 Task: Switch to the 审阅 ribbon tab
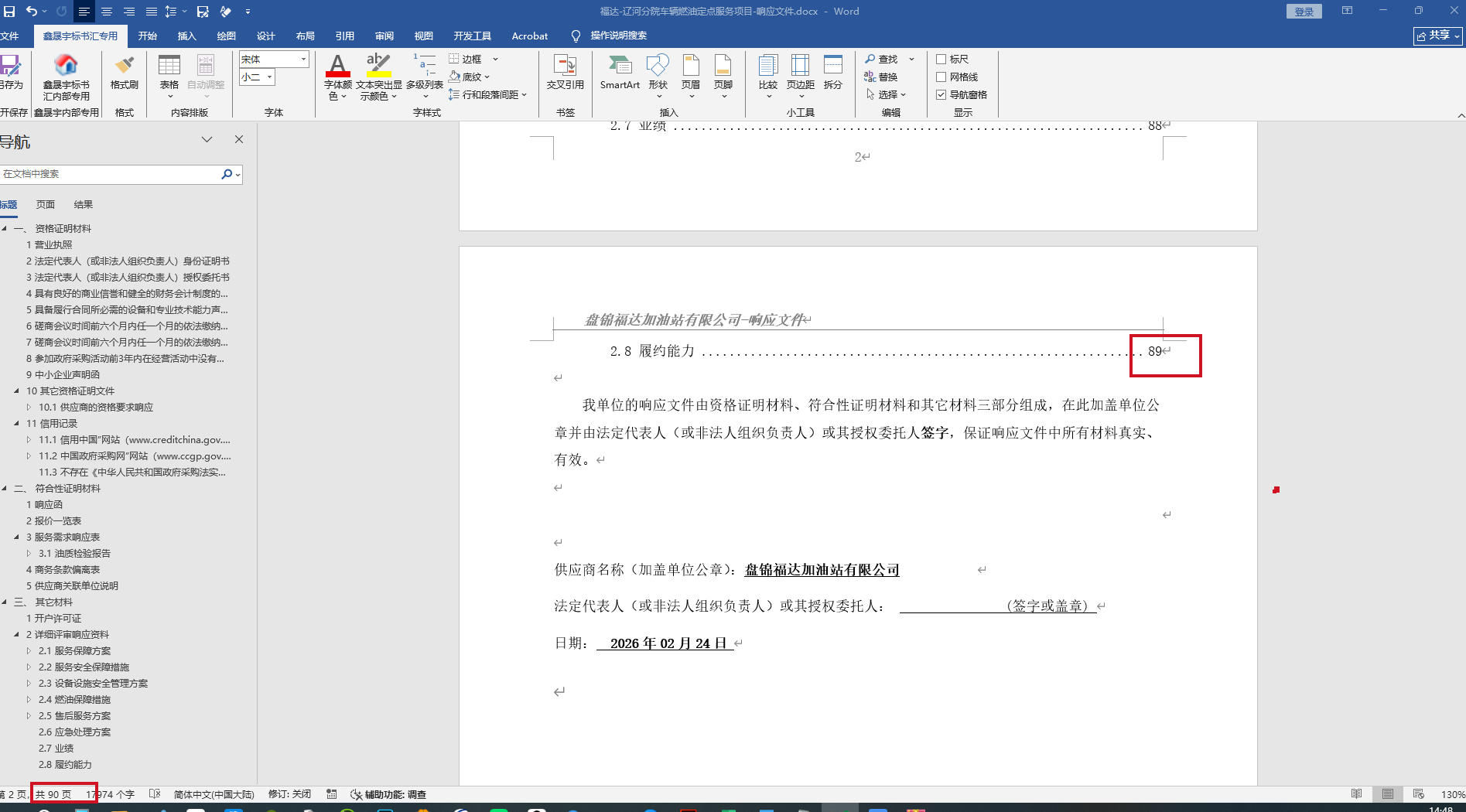click(384, 36)
